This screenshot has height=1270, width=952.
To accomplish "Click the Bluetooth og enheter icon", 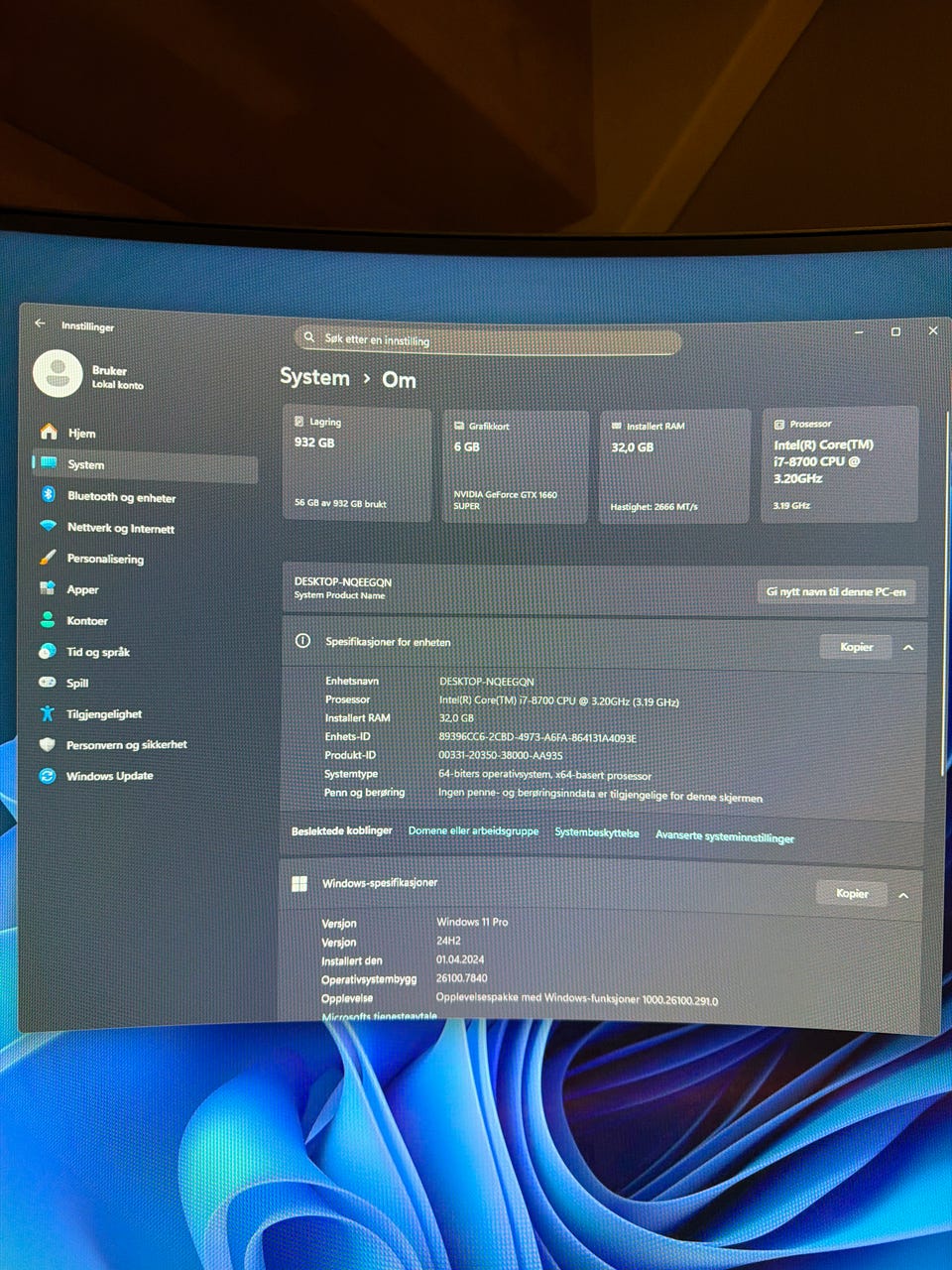I will point(48,494).
